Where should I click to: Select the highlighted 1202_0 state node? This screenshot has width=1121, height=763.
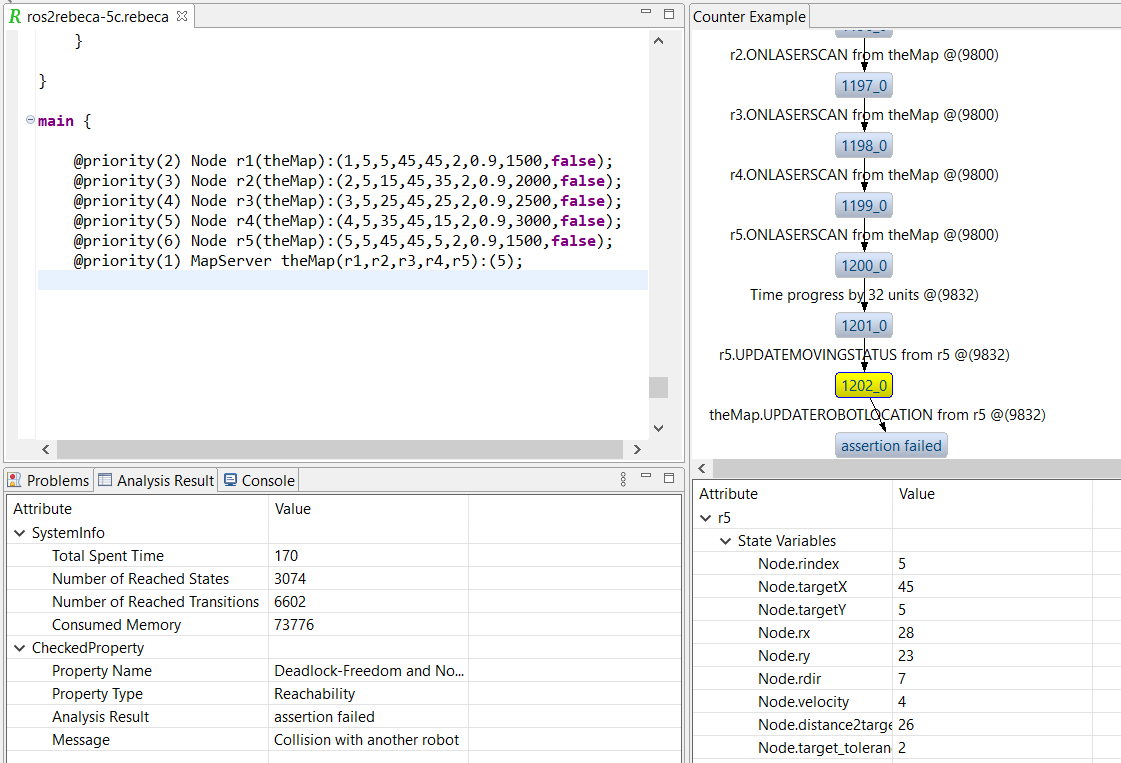pyautogui.click(x=863, y=386)
